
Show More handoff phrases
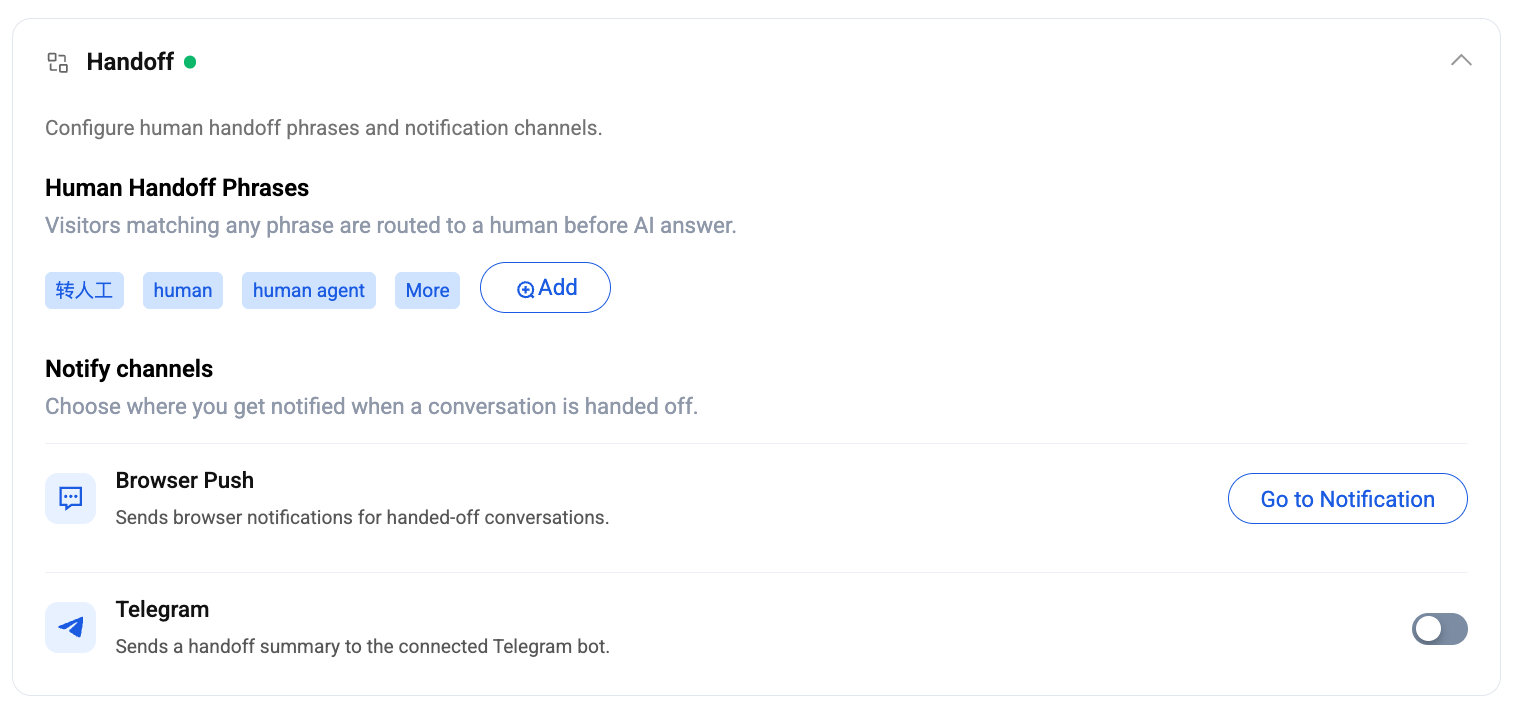(427, 290)
